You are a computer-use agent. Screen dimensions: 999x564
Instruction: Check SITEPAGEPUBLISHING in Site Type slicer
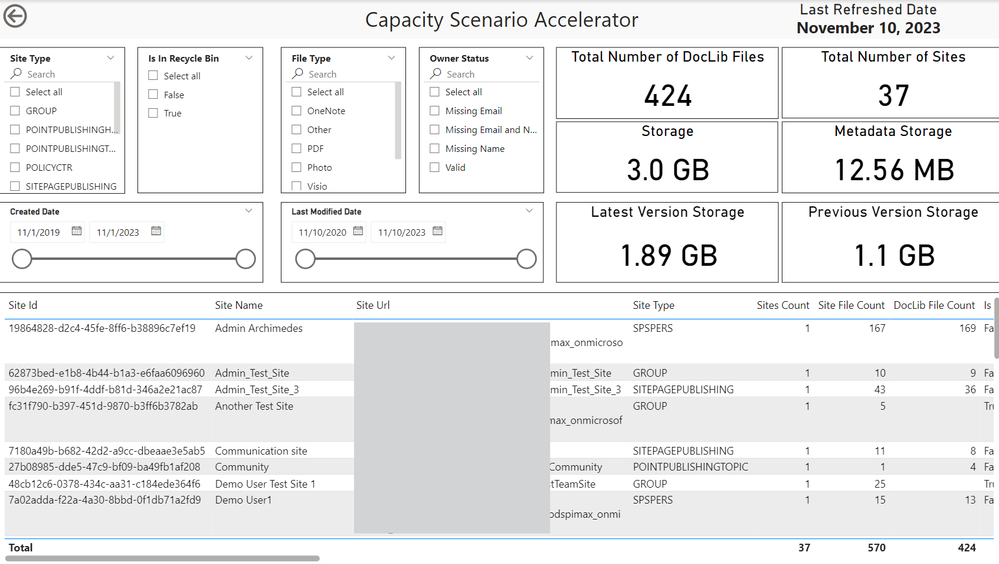(x=15, y=186)
